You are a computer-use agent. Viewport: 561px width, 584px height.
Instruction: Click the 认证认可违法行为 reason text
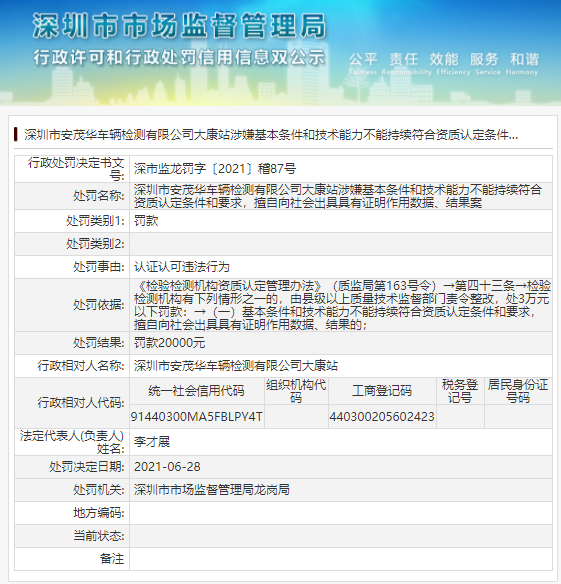(x=182, y=267)
